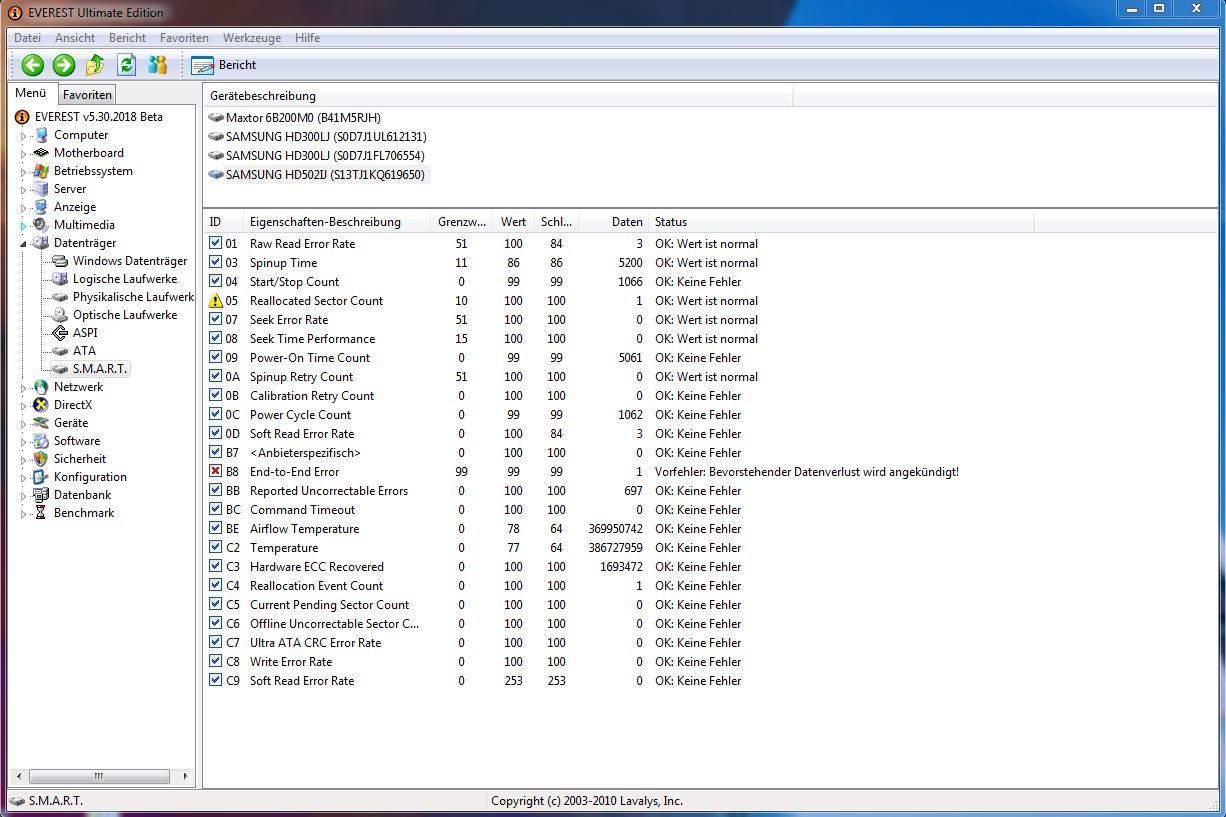Toggle checkbox for Spinup Time row
Screen dimensions: 1226x817
tap(215, 263)
